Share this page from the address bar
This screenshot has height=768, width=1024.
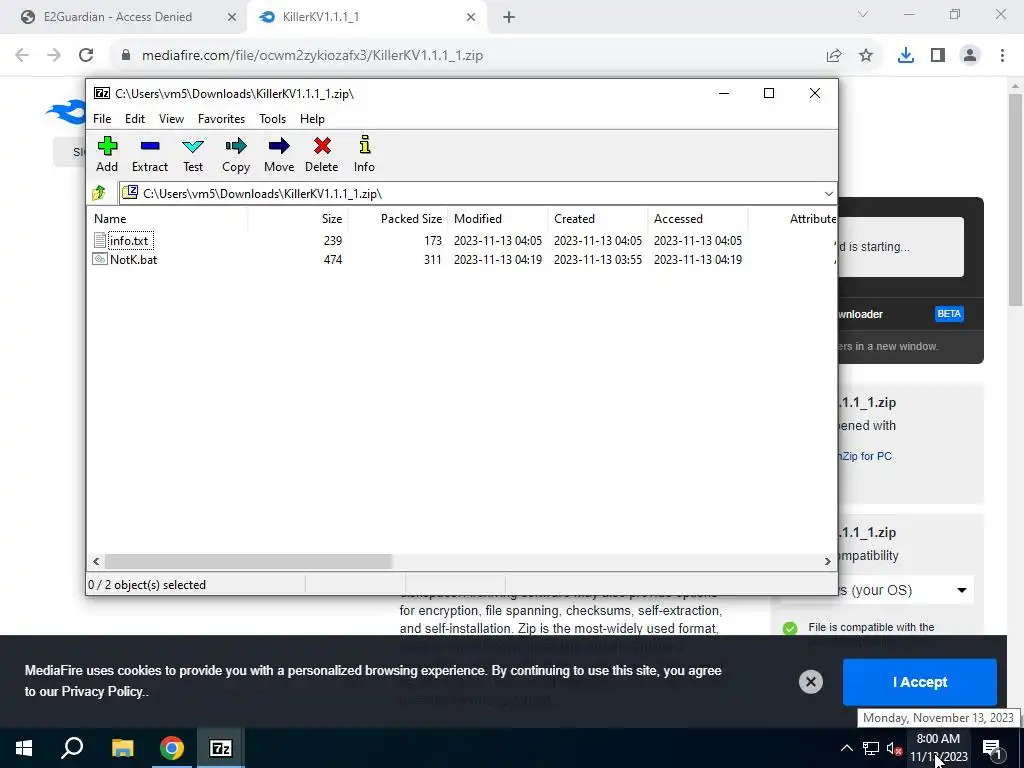coord(834,56)
